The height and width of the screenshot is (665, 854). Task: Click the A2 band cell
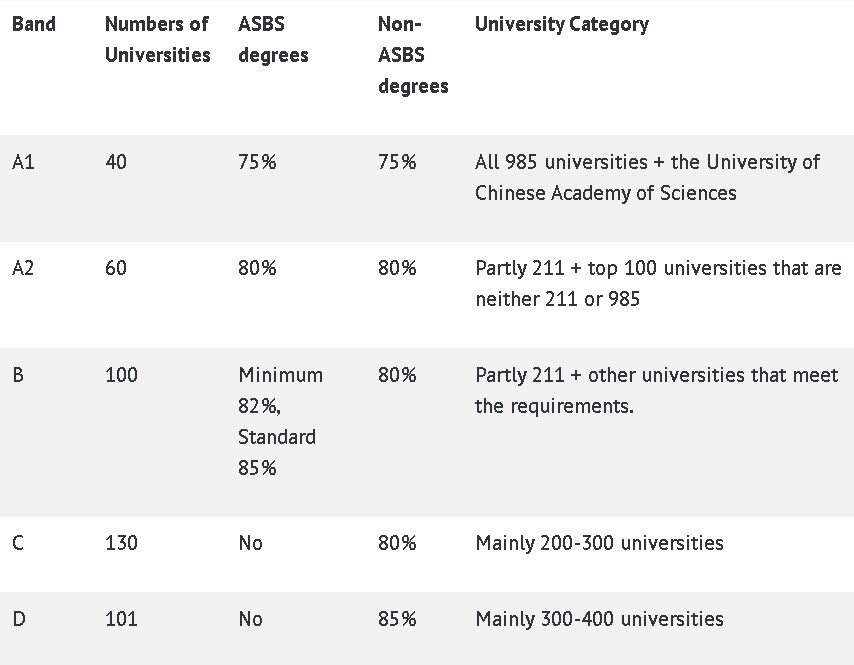point(23,268)
